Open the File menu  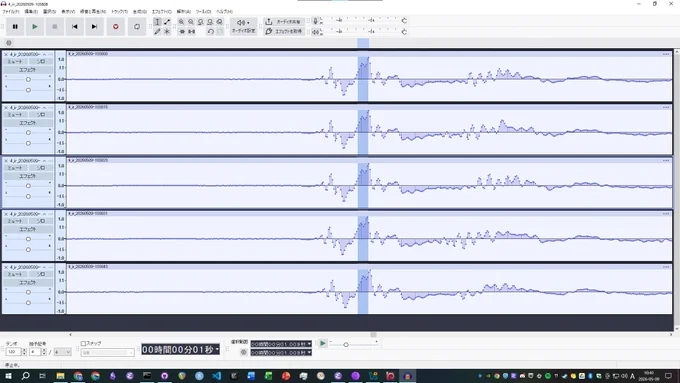point(11,12)
